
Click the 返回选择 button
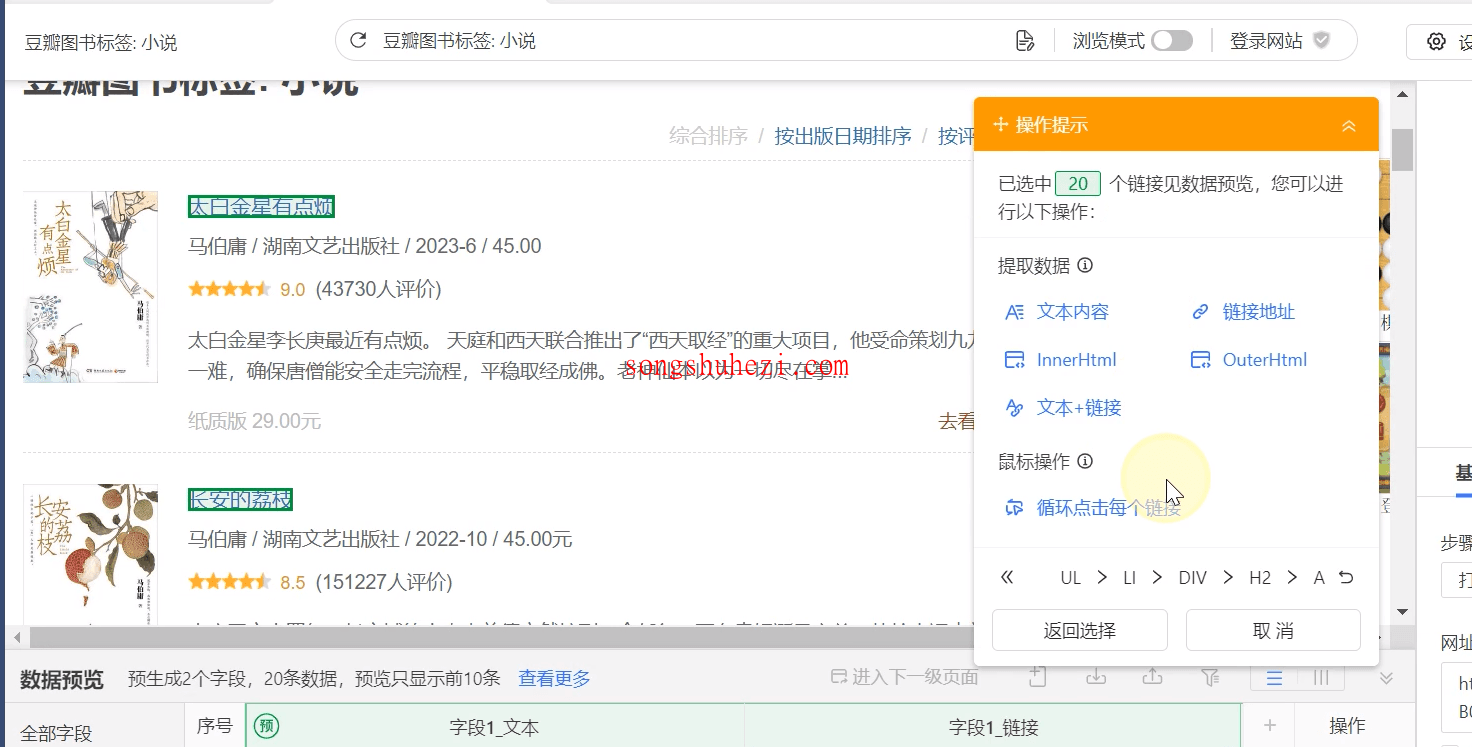pyautogui.click(x=1080, y=631)
